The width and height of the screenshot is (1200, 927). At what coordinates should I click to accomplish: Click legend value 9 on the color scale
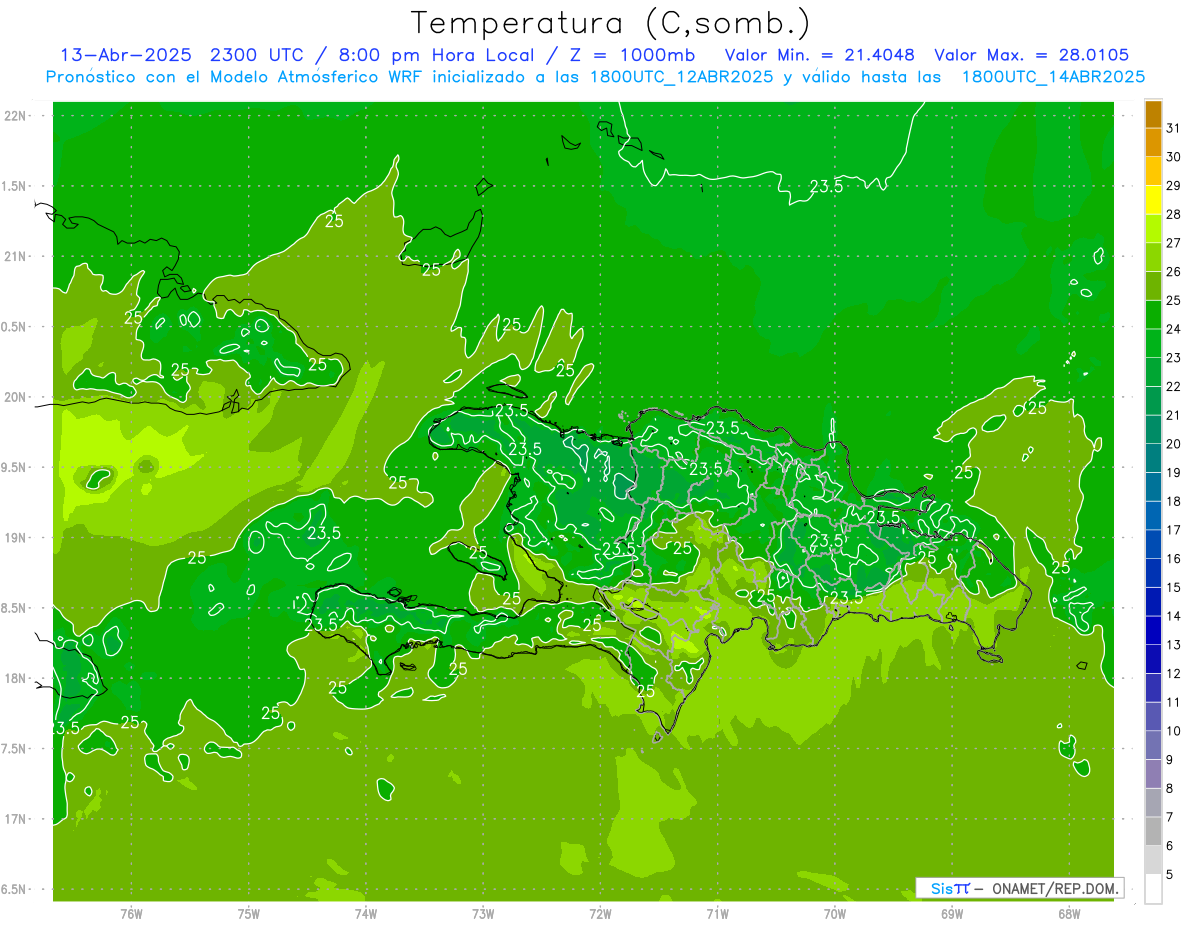pos(1170,760)
